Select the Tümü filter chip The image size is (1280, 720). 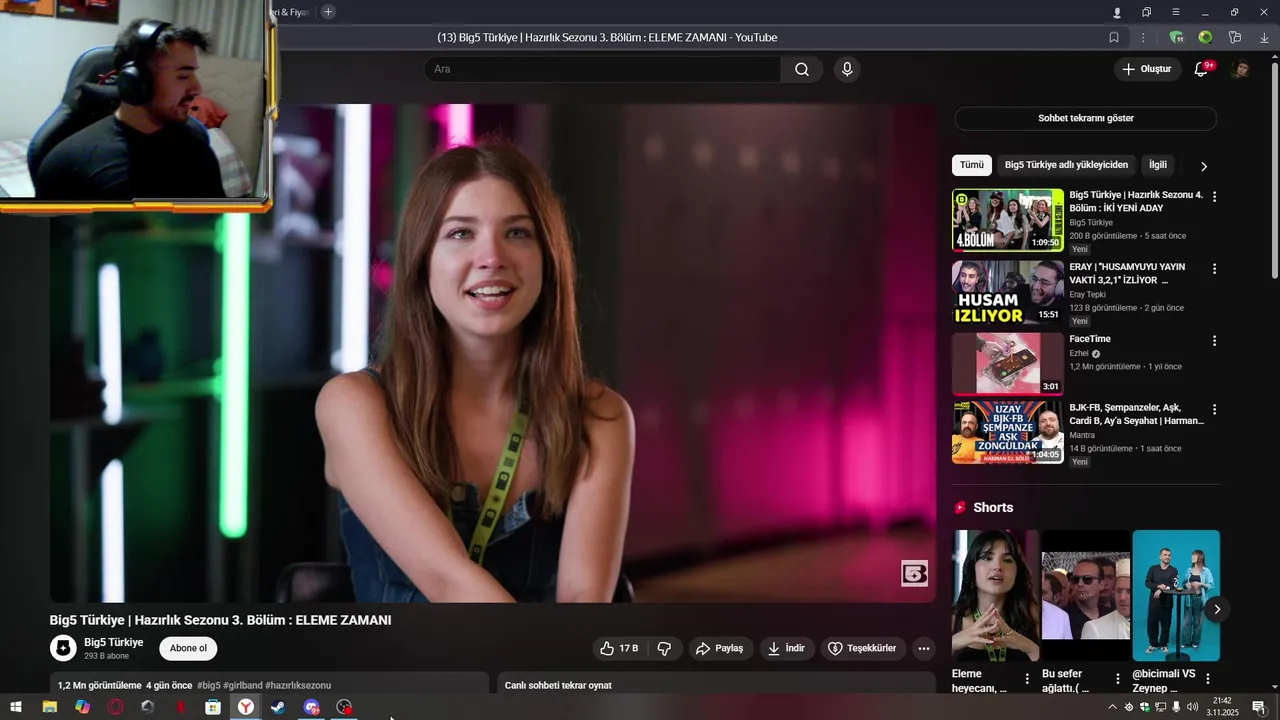click(x=972, y=165)
